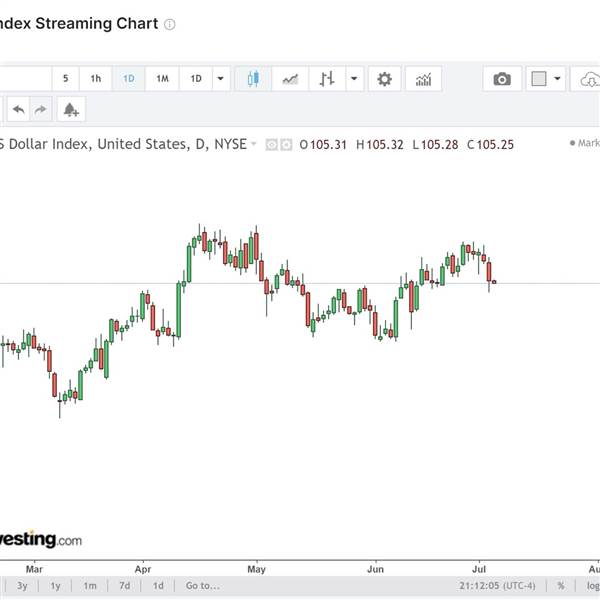Click the high value H105.32
Viewport: 600px width, 600px height.
(380, 145)
